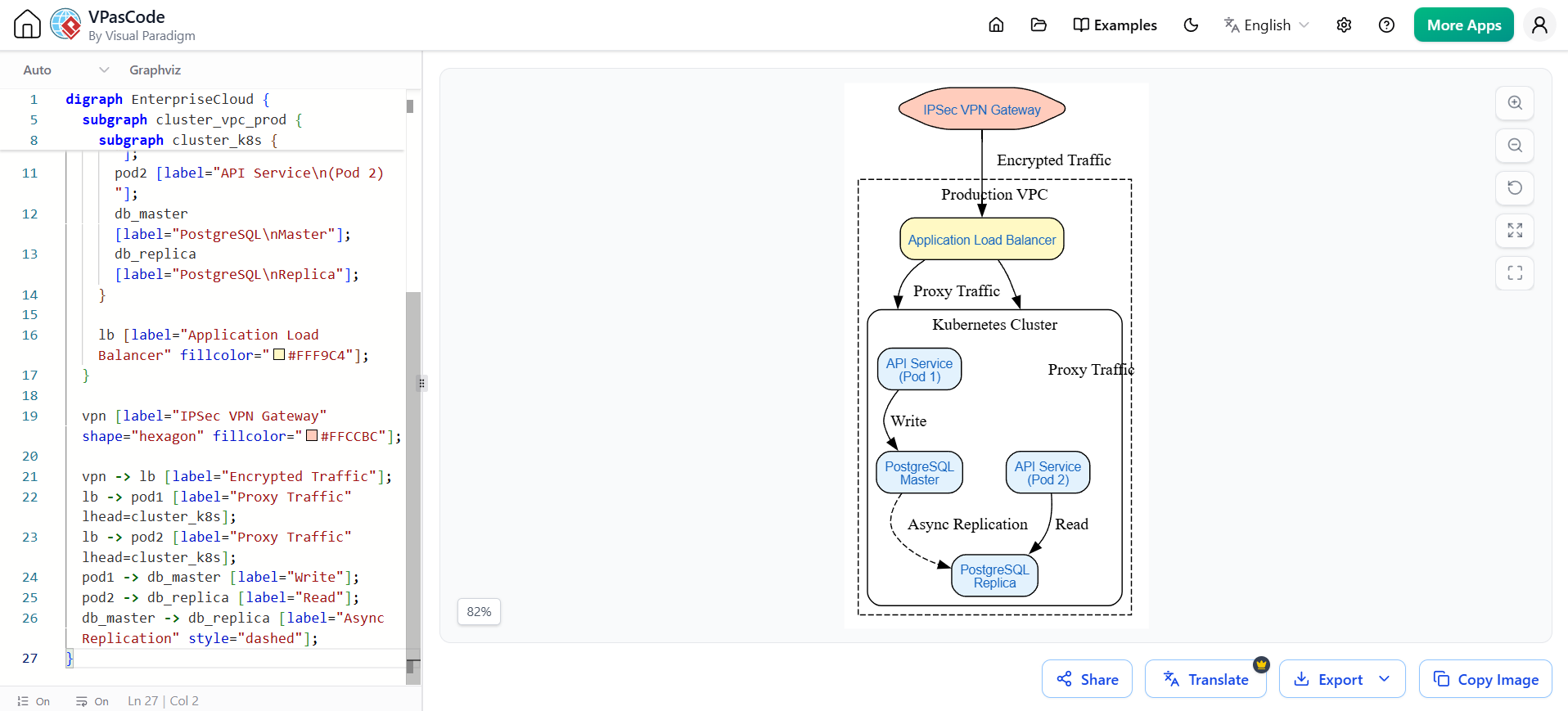Viewport: 1568px width, 711px height.
Task: Open the settings gear icon
Action: [x=1344, y=25]
